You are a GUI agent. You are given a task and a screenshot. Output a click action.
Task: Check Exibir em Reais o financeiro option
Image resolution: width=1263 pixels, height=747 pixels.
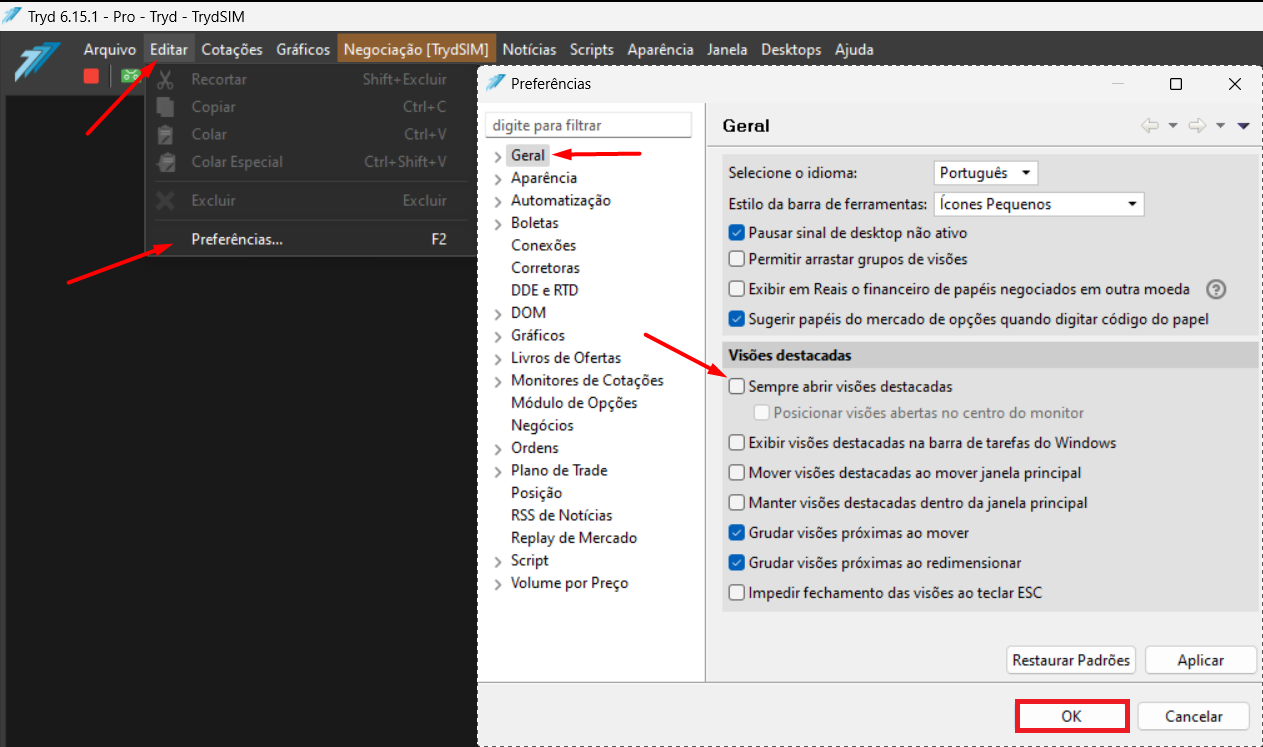738,289
